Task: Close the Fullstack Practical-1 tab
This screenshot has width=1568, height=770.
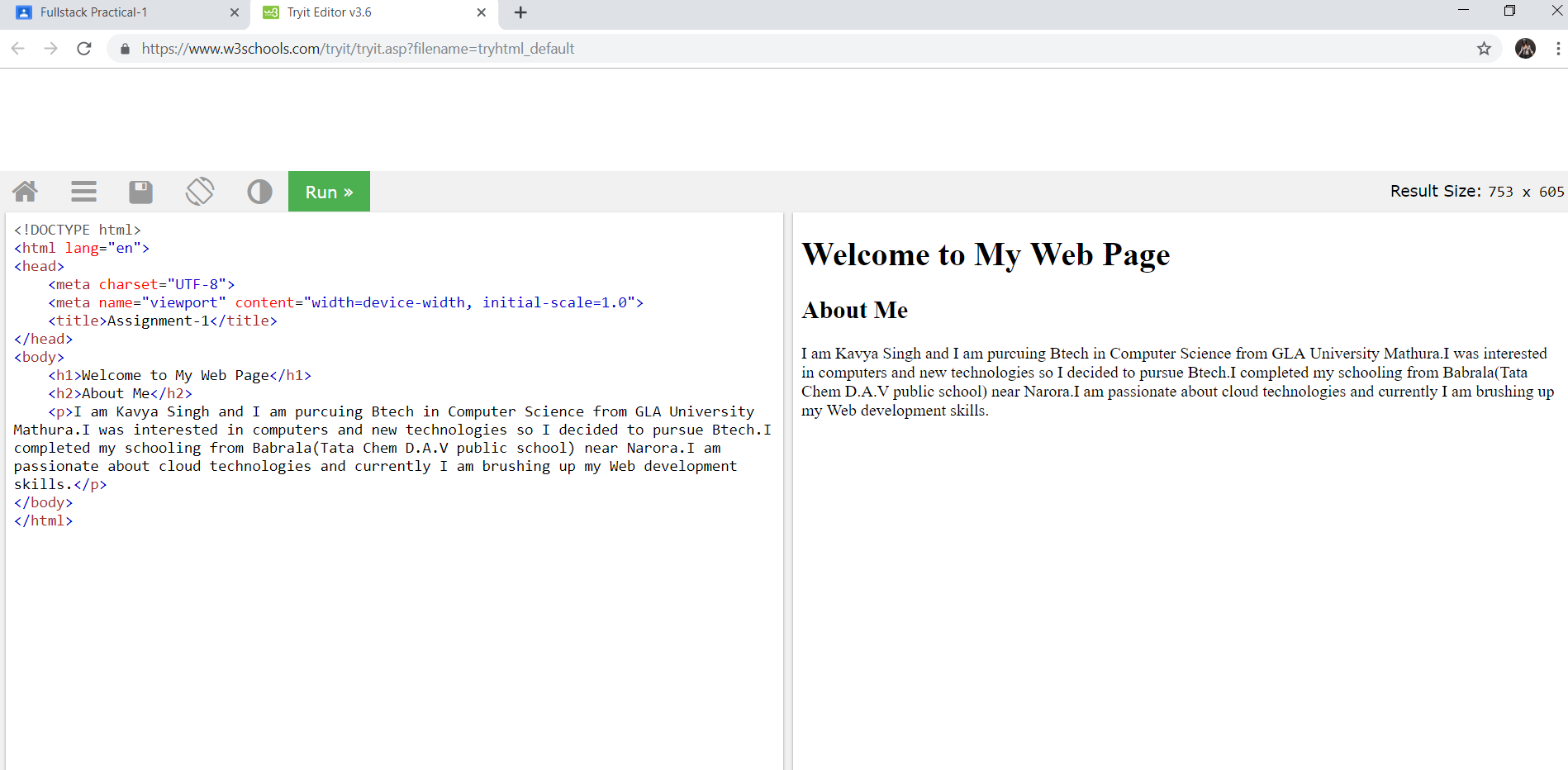Action: click(x=235, y=12)
